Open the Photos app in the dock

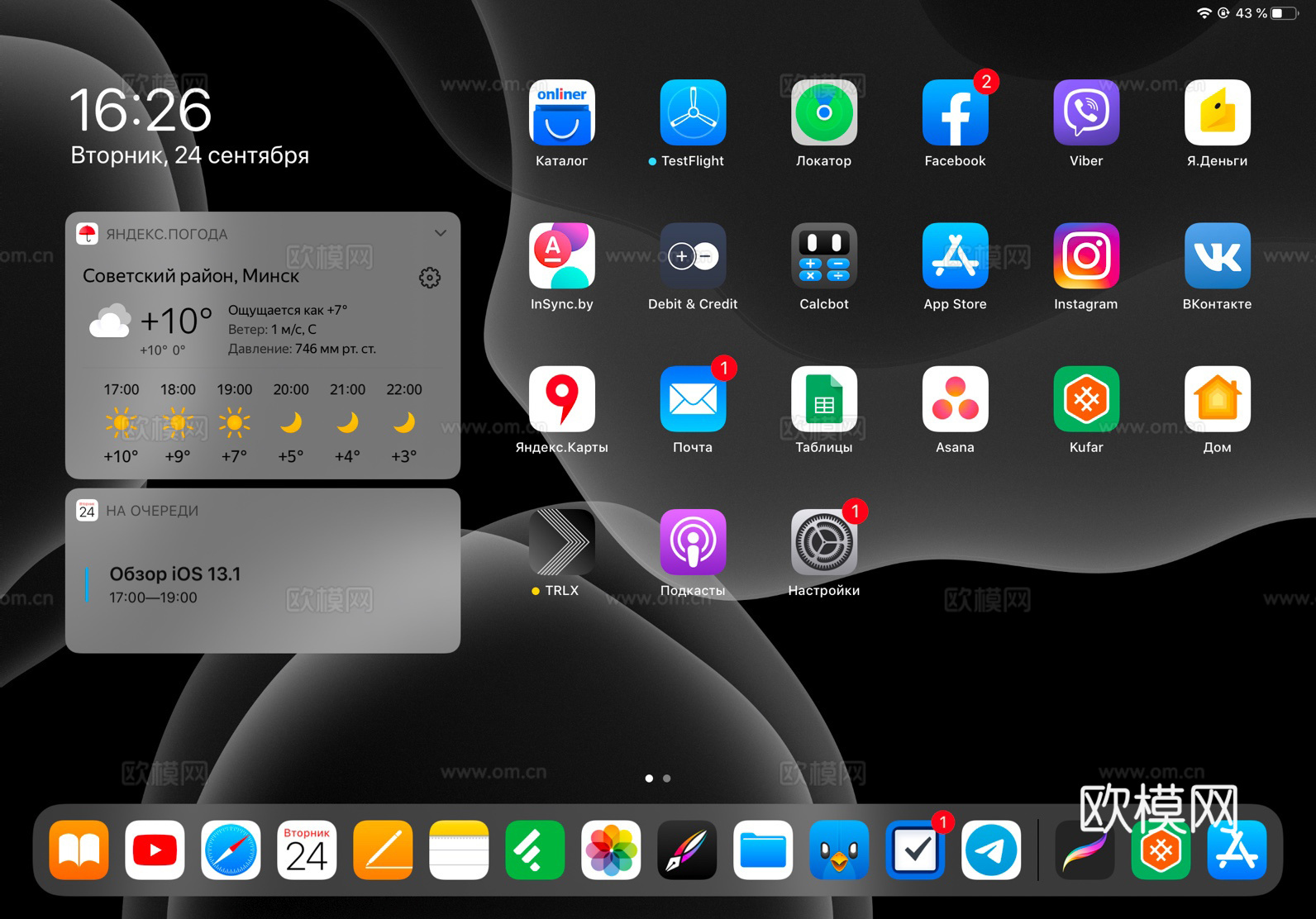[611, 850]
